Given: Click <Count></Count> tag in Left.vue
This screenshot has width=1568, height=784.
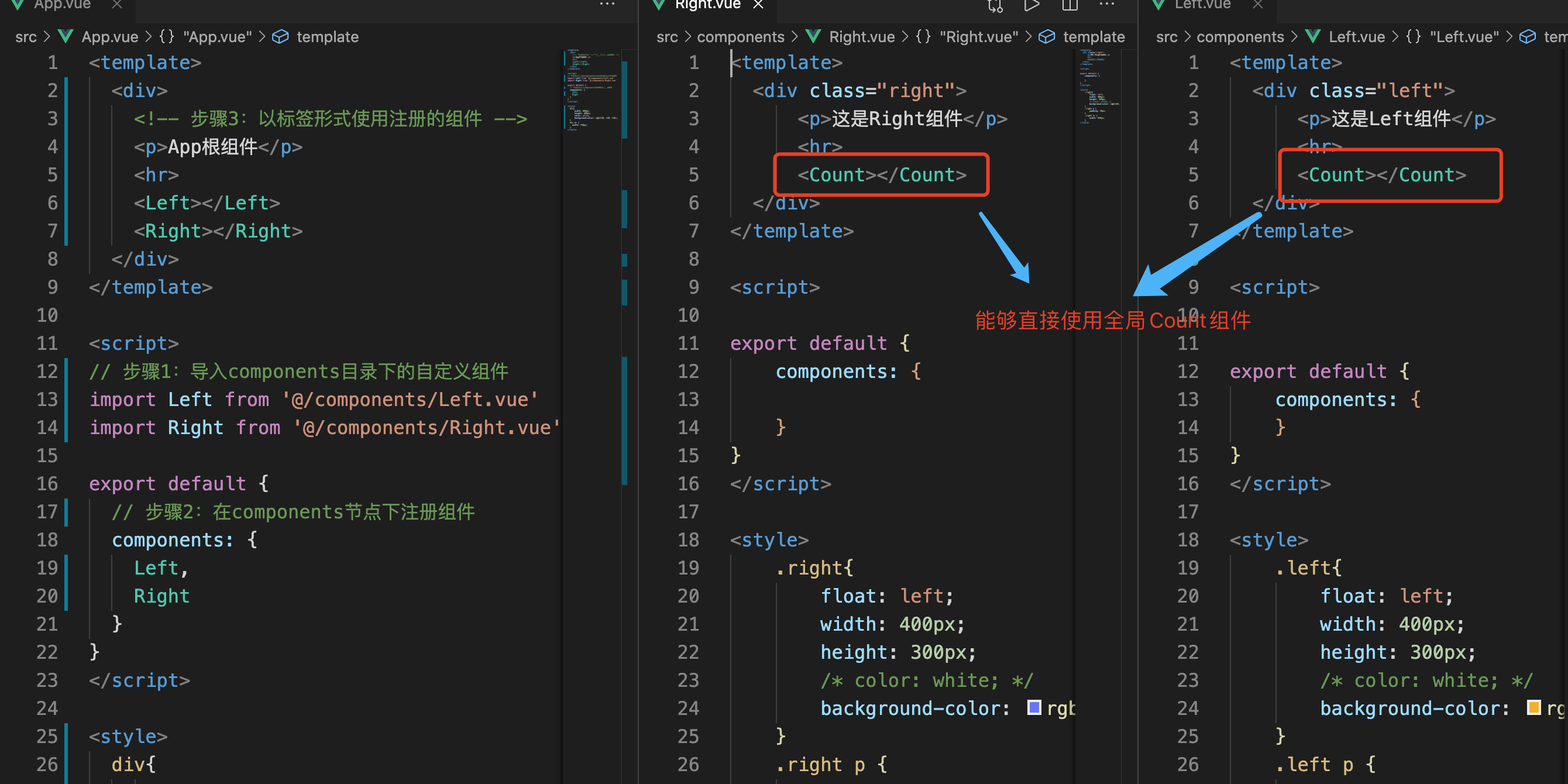Looking at the screenshot, I should coord(1381,175).
